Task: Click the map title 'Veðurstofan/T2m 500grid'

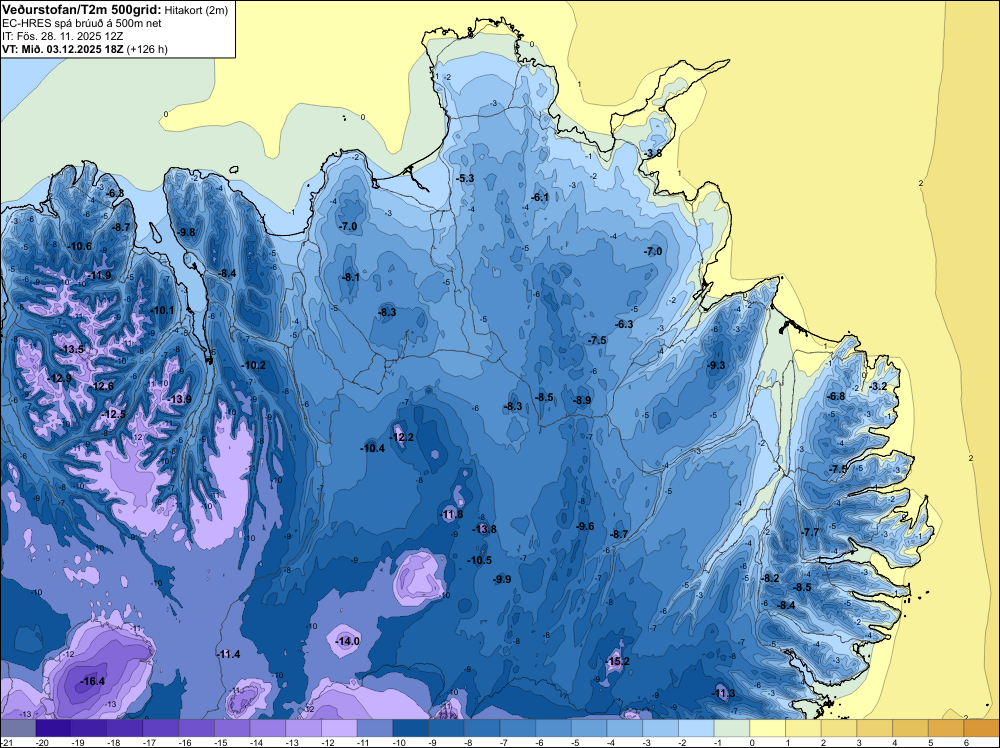Action: [x=81, y=9]
